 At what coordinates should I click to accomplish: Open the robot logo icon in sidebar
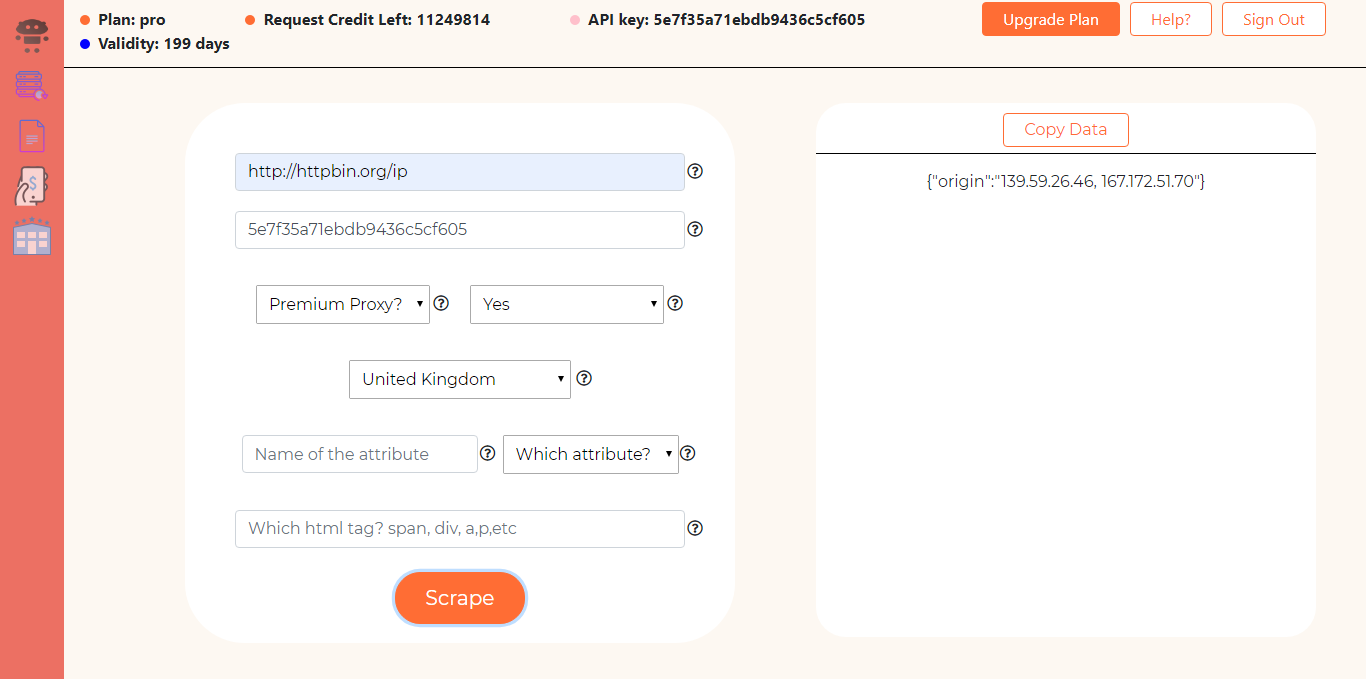32,35
